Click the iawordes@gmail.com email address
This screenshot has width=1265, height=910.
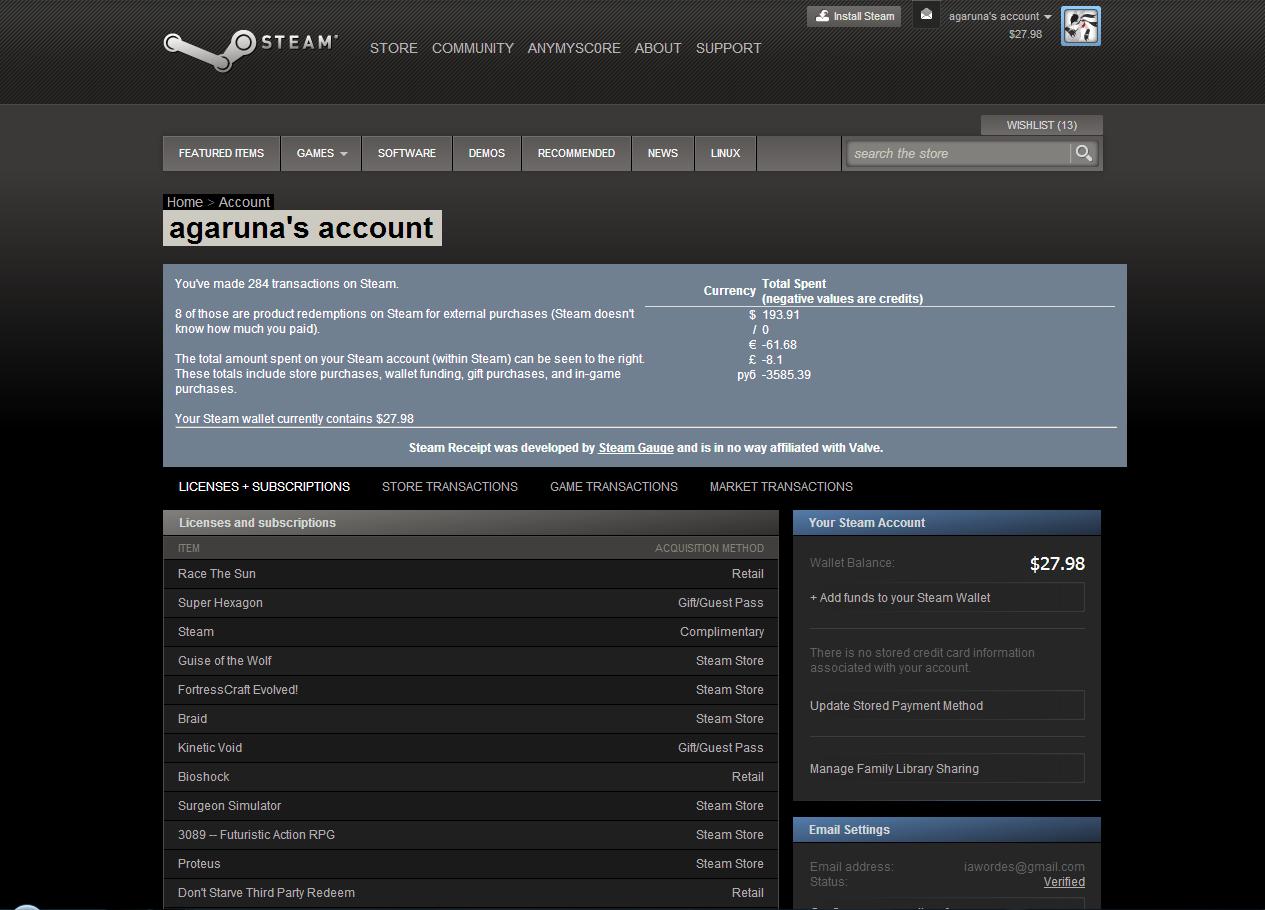[1024, 867]
